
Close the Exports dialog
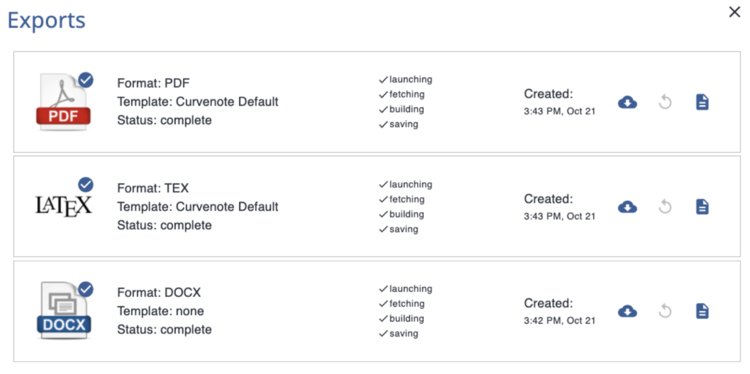tap(734, 12)
